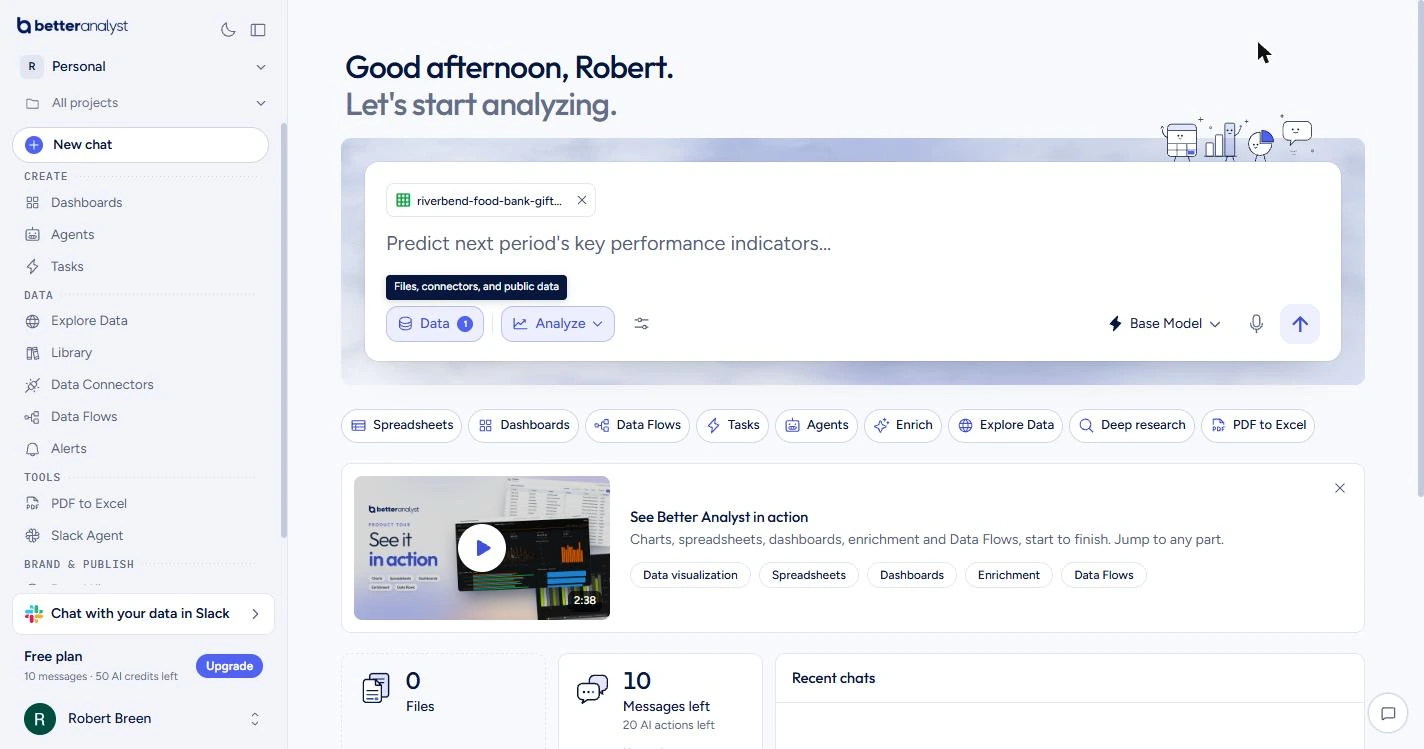Image resolution: width=1424 pixels, height=749 pixels.
Task: Toggle dark mode moon icon
Action: pyautogui.click(x=228, y=30)
